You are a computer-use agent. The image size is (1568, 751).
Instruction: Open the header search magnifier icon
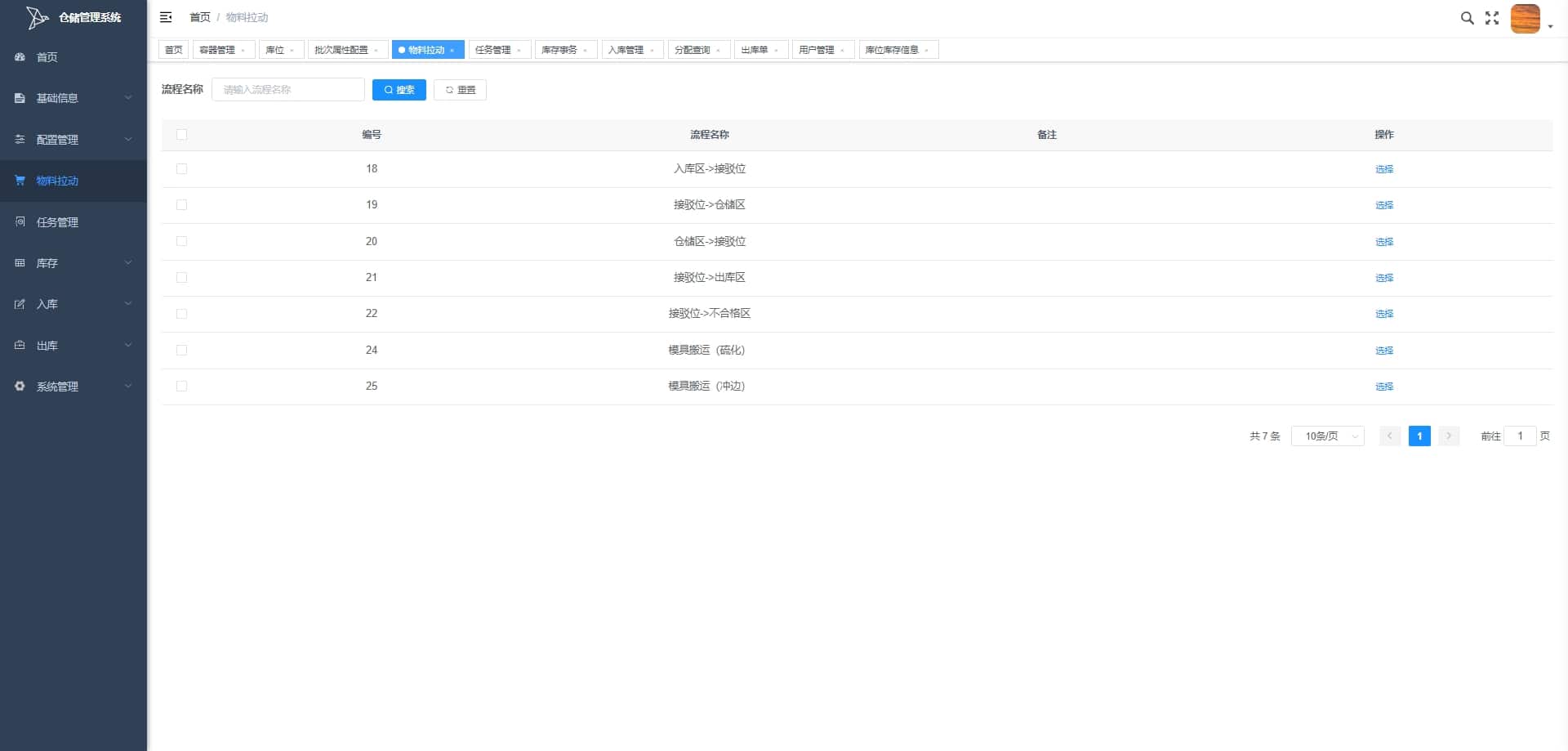point(1467,18)
